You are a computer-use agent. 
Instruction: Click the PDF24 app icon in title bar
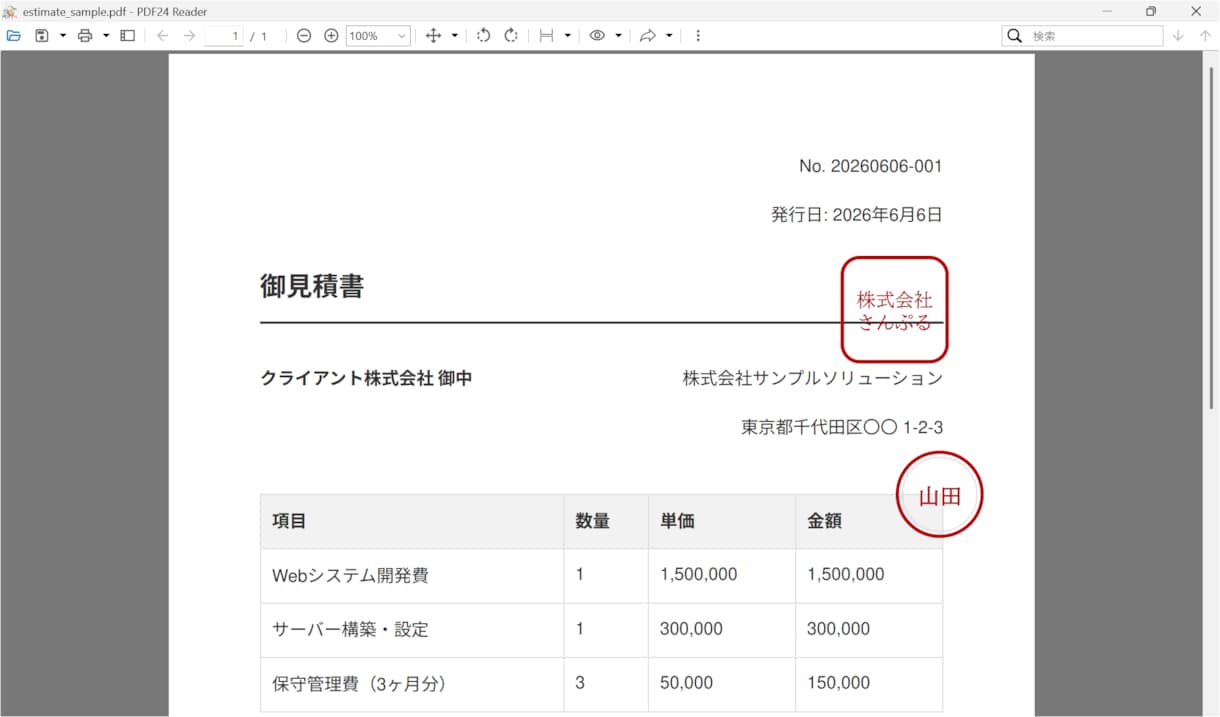point(10,11)
